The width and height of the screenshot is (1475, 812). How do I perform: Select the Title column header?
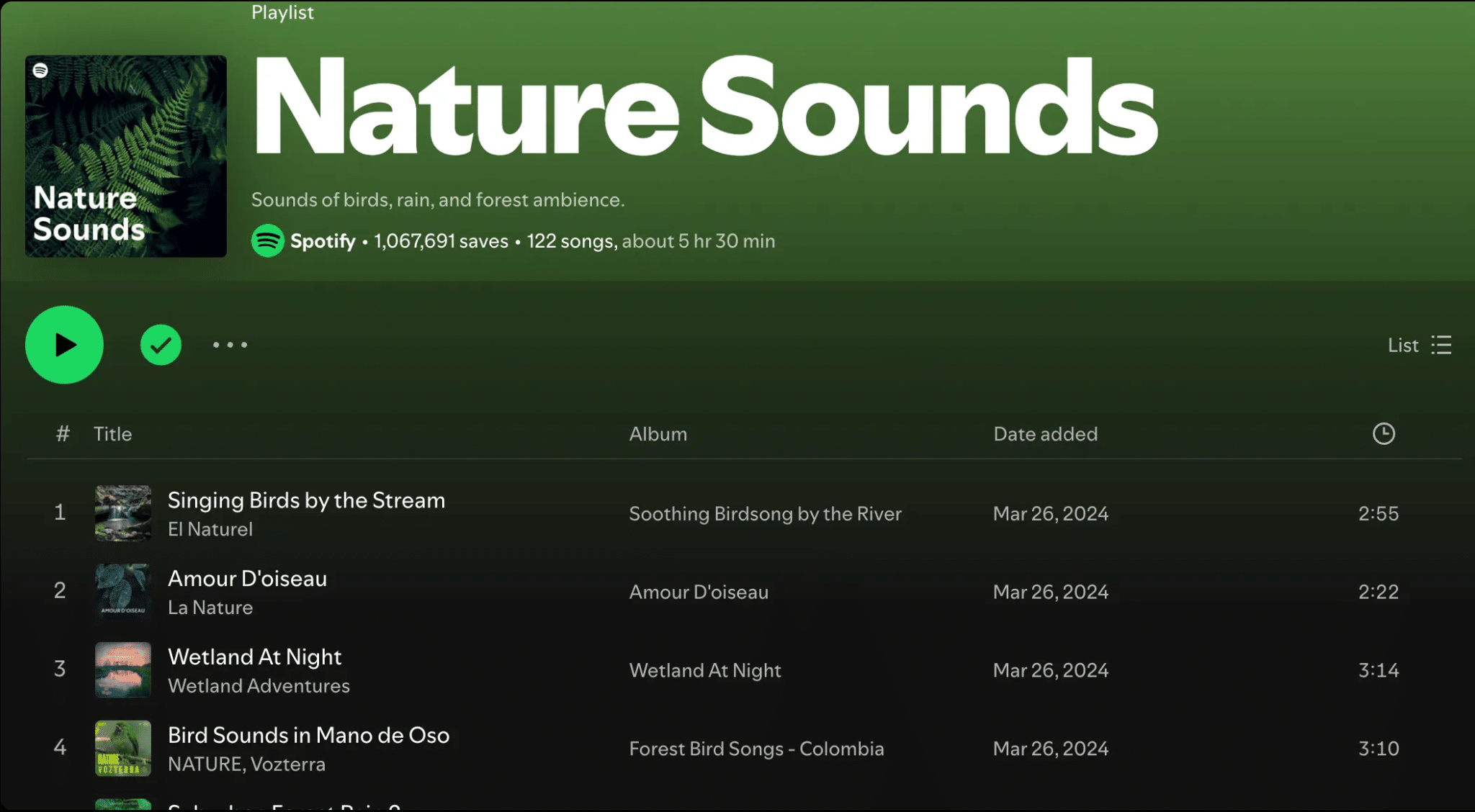click(112, 433)
